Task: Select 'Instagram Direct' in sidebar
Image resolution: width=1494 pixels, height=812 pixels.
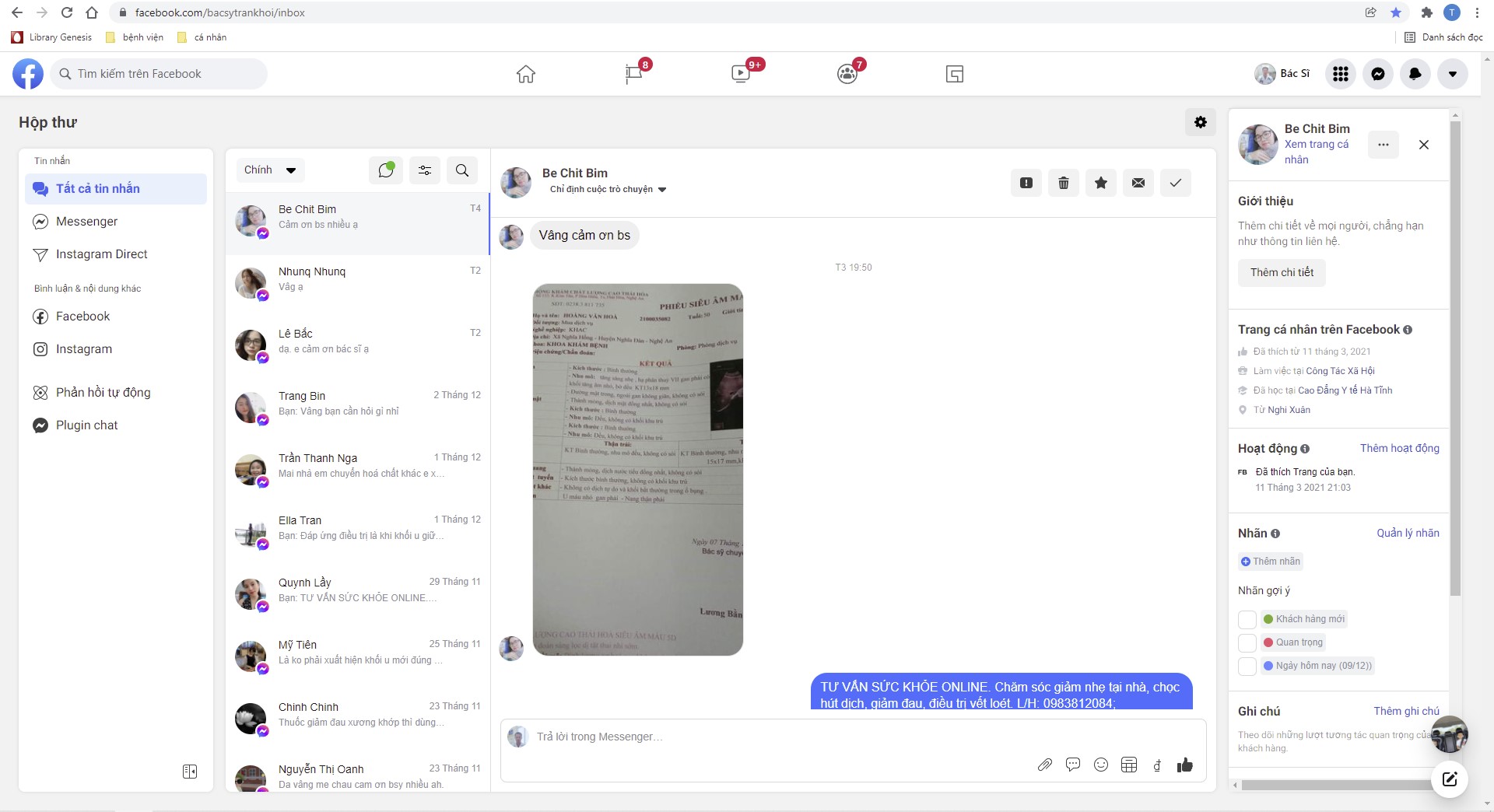Action: pos(101,254)
